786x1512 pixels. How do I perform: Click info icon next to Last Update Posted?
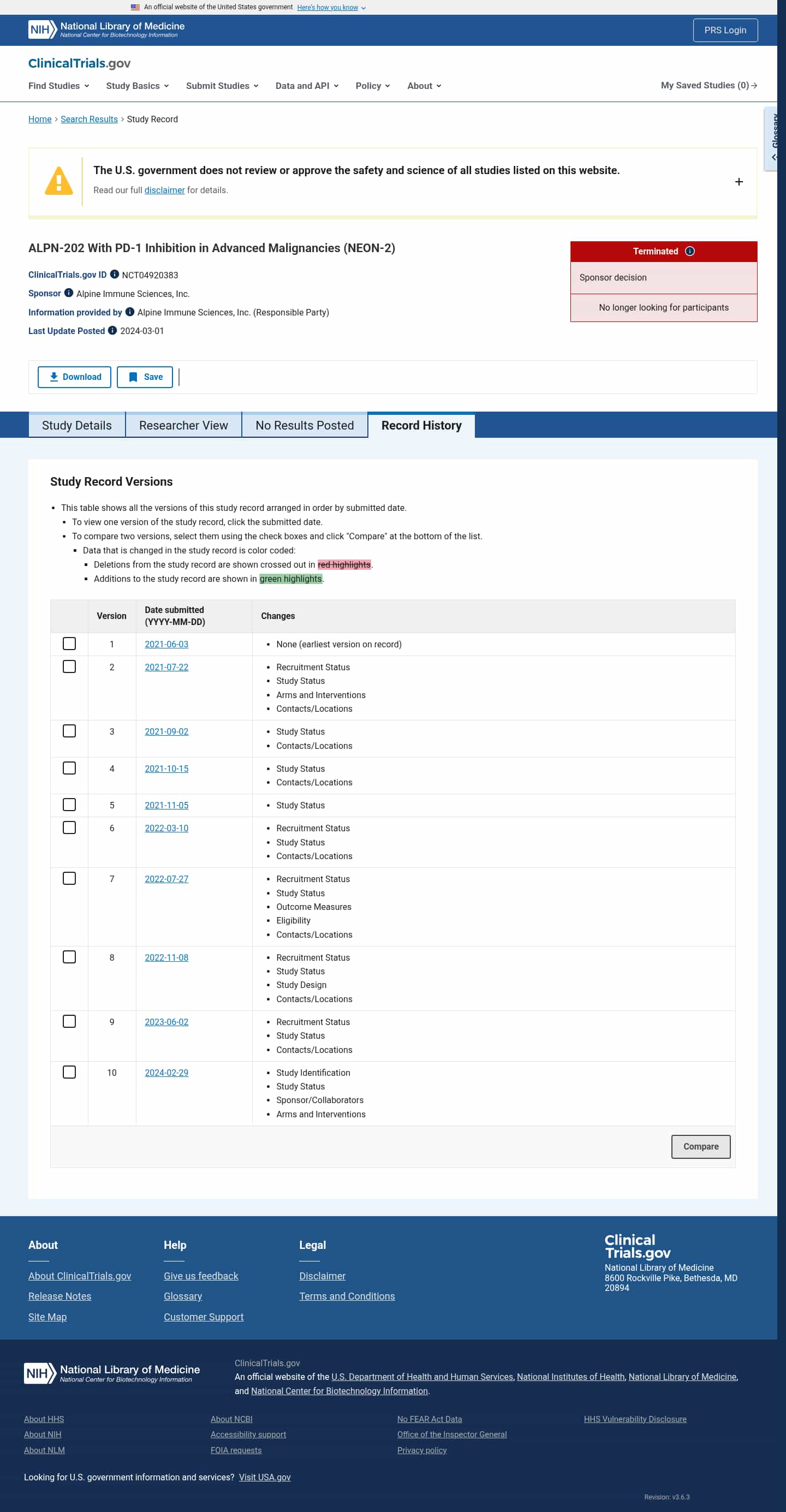112,330
